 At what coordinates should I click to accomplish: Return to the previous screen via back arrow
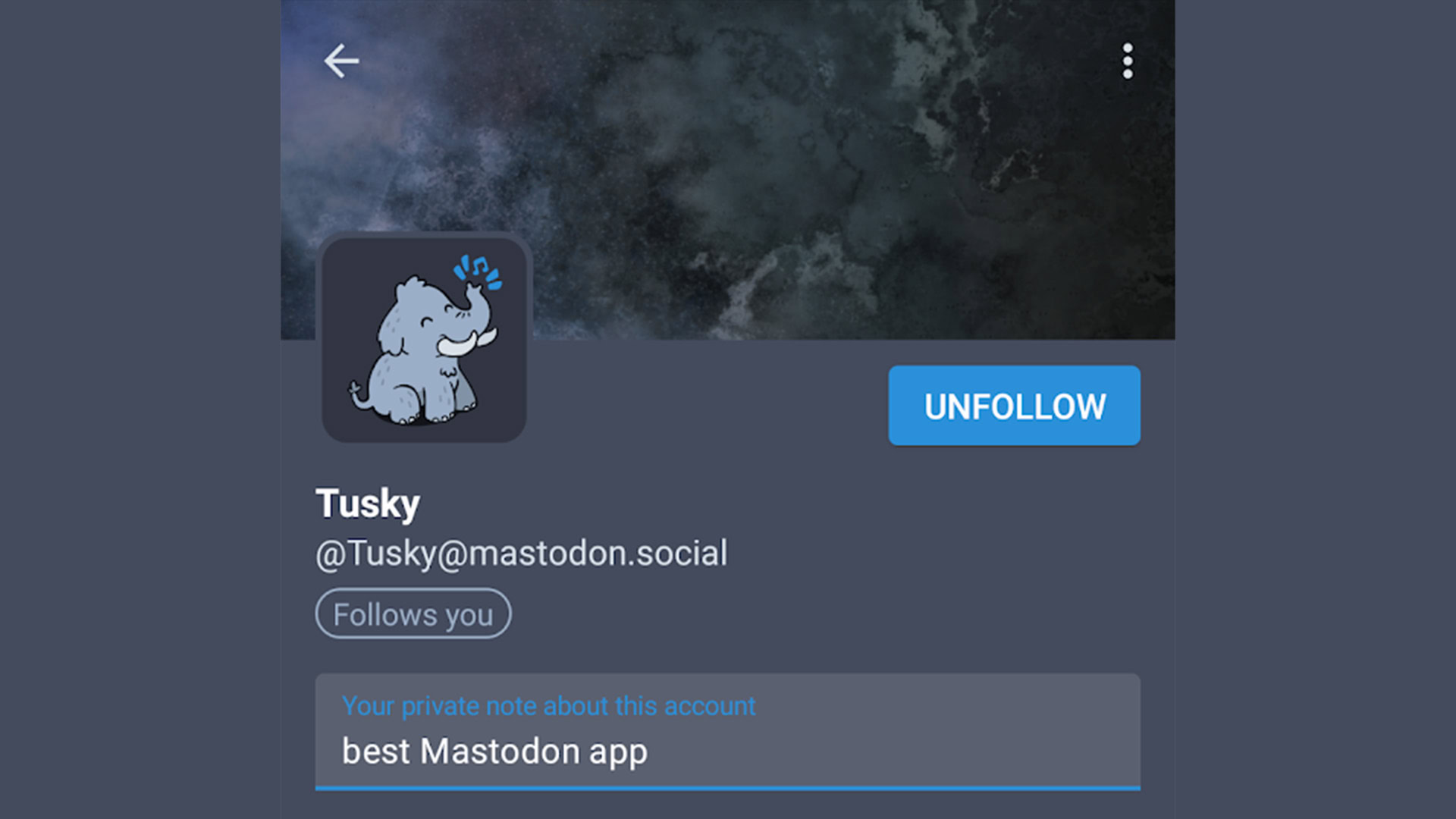pos(341,61)
